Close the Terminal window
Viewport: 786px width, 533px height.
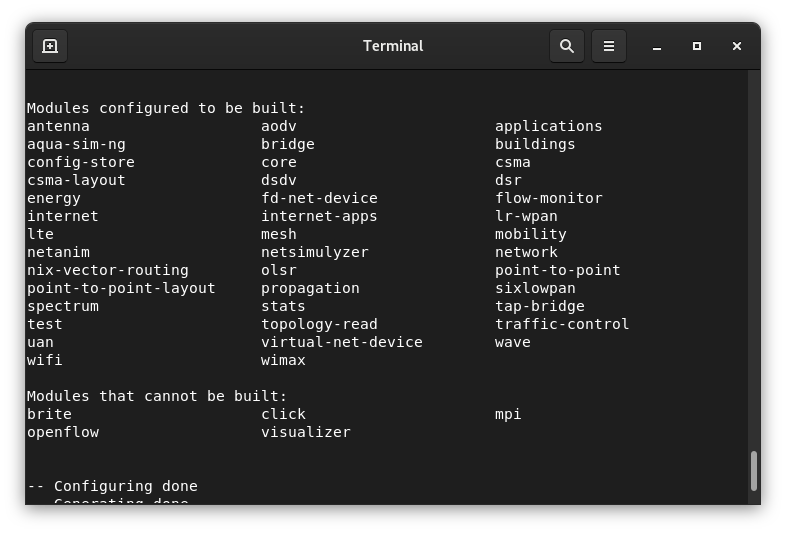[736, 46]
